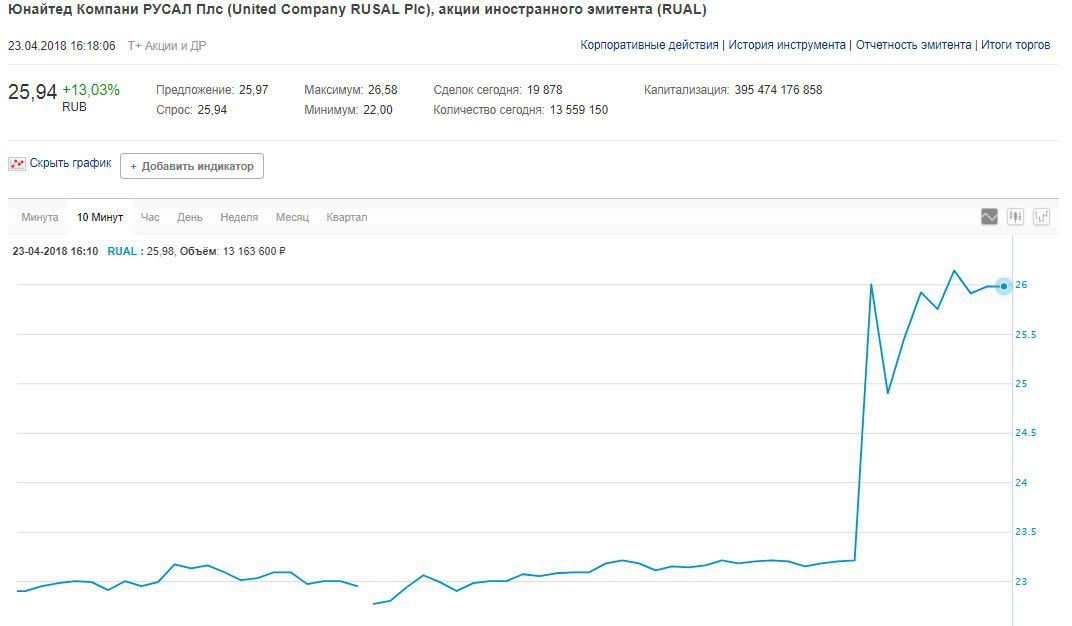
Task: Select the 10 Минут interval tab
Action: (100, 217)
